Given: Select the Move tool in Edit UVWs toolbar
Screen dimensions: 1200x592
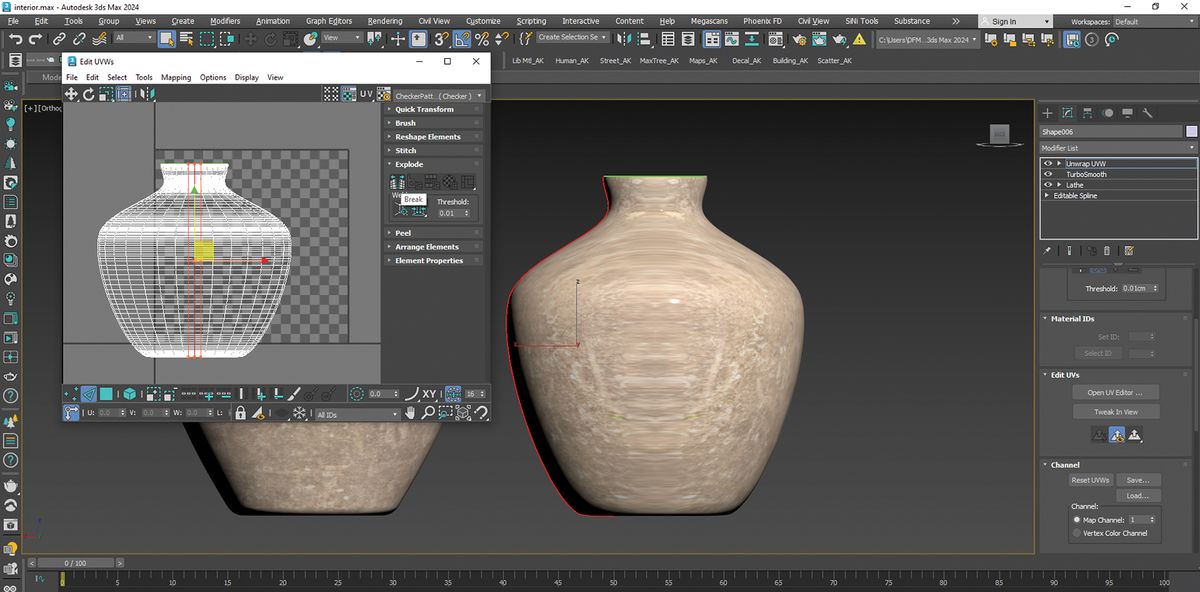Looking at the screenshot, I should [72, 94].
